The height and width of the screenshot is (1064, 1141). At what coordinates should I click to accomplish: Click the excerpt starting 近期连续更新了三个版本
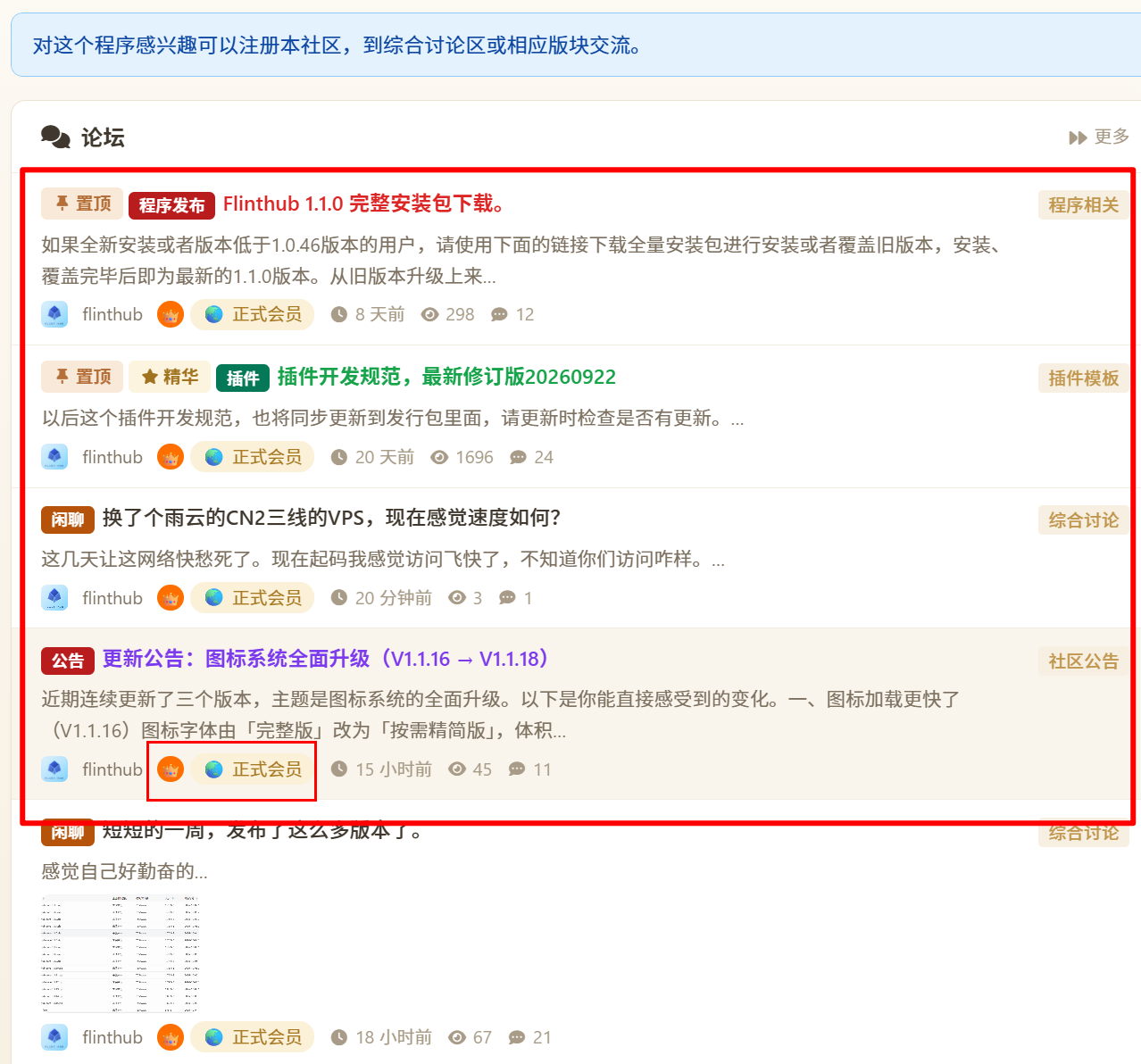[x=501, y=715]
